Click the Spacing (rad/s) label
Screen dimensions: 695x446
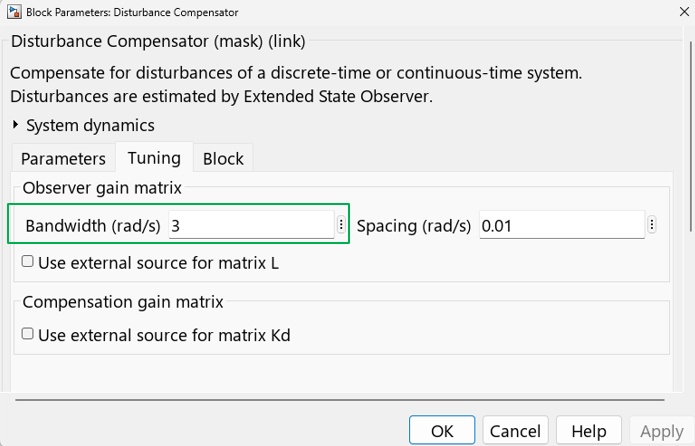pos(414,226)
